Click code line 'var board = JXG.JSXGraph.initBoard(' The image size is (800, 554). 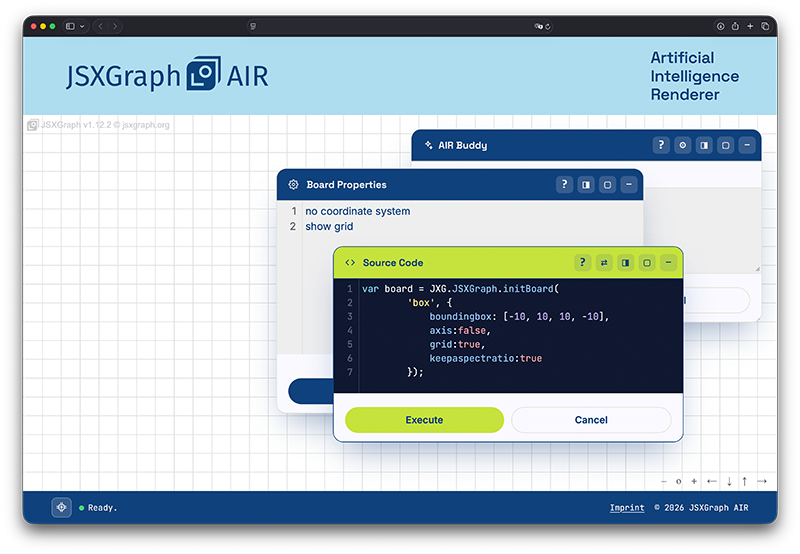(461, 289)
